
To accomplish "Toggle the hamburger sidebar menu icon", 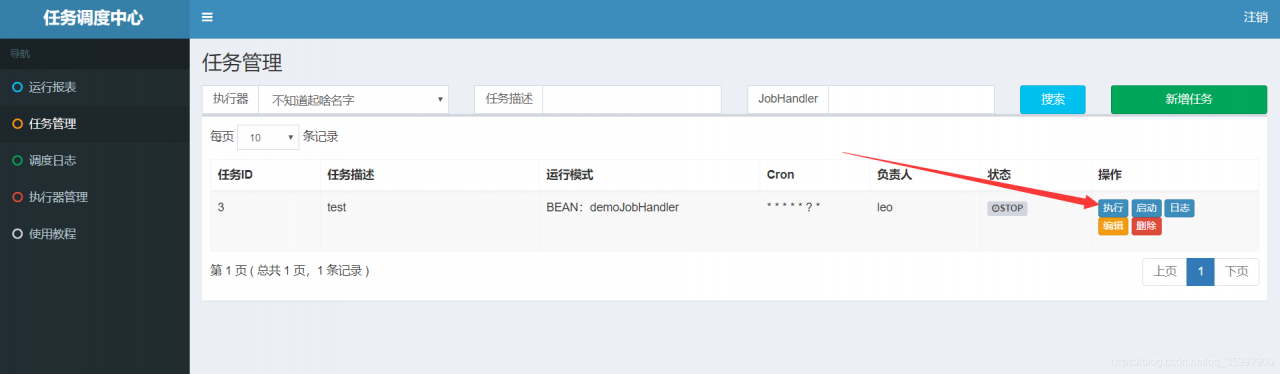I will (x=207, y=17).
